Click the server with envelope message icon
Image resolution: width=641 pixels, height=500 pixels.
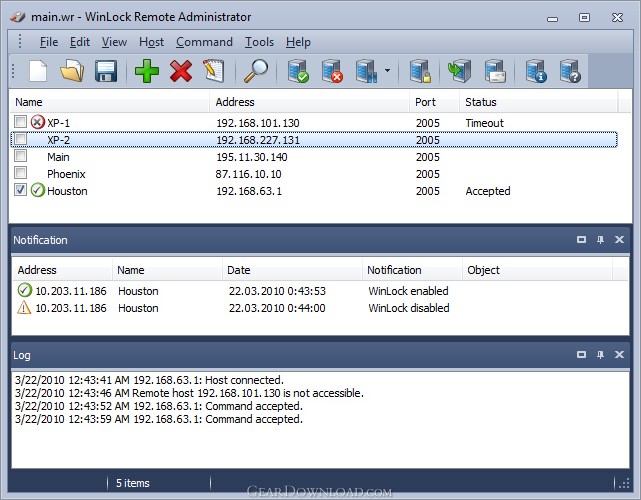pos(495,71)
